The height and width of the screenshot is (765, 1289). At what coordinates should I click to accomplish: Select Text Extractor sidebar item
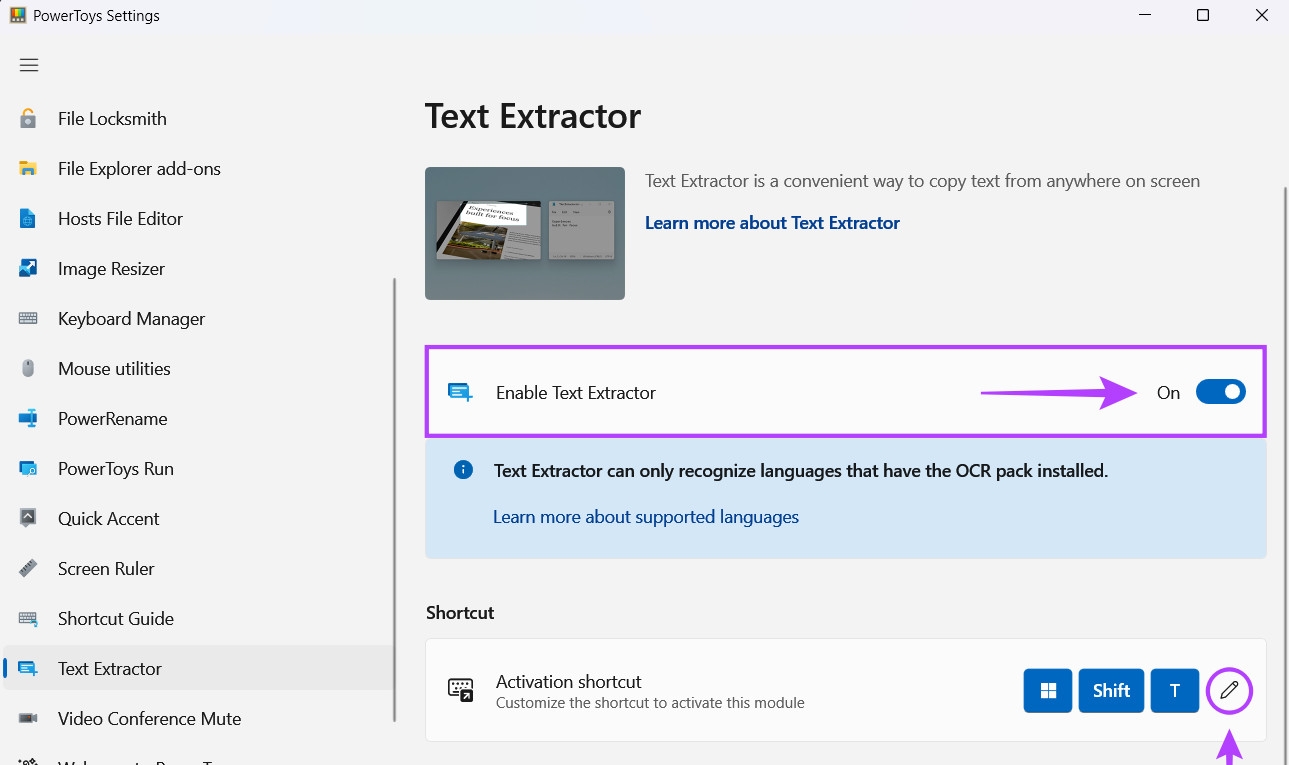pos(198,668)
